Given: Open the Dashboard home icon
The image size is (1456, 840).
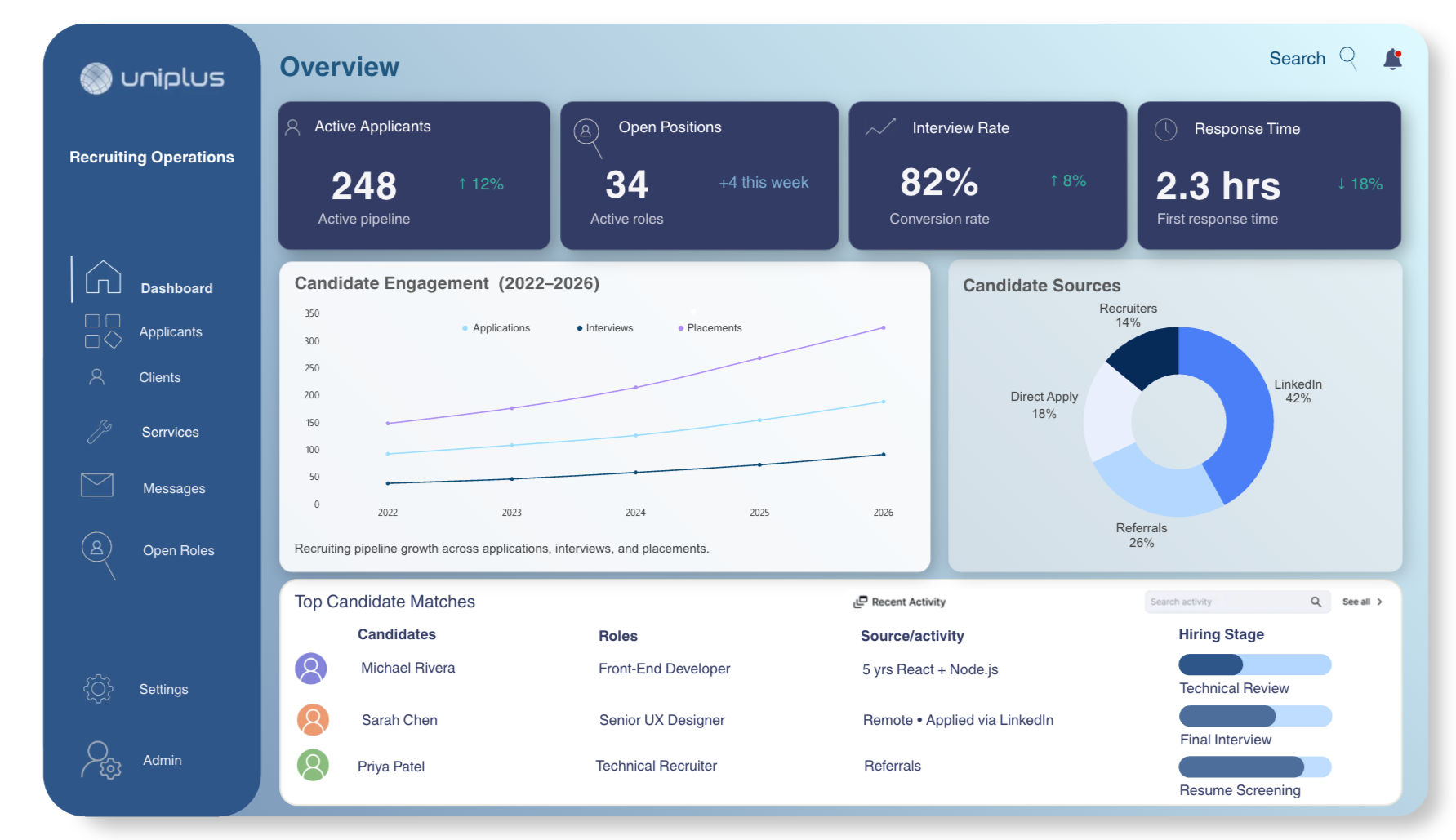Looking at the screenshot, I should [x=103, y=277].
